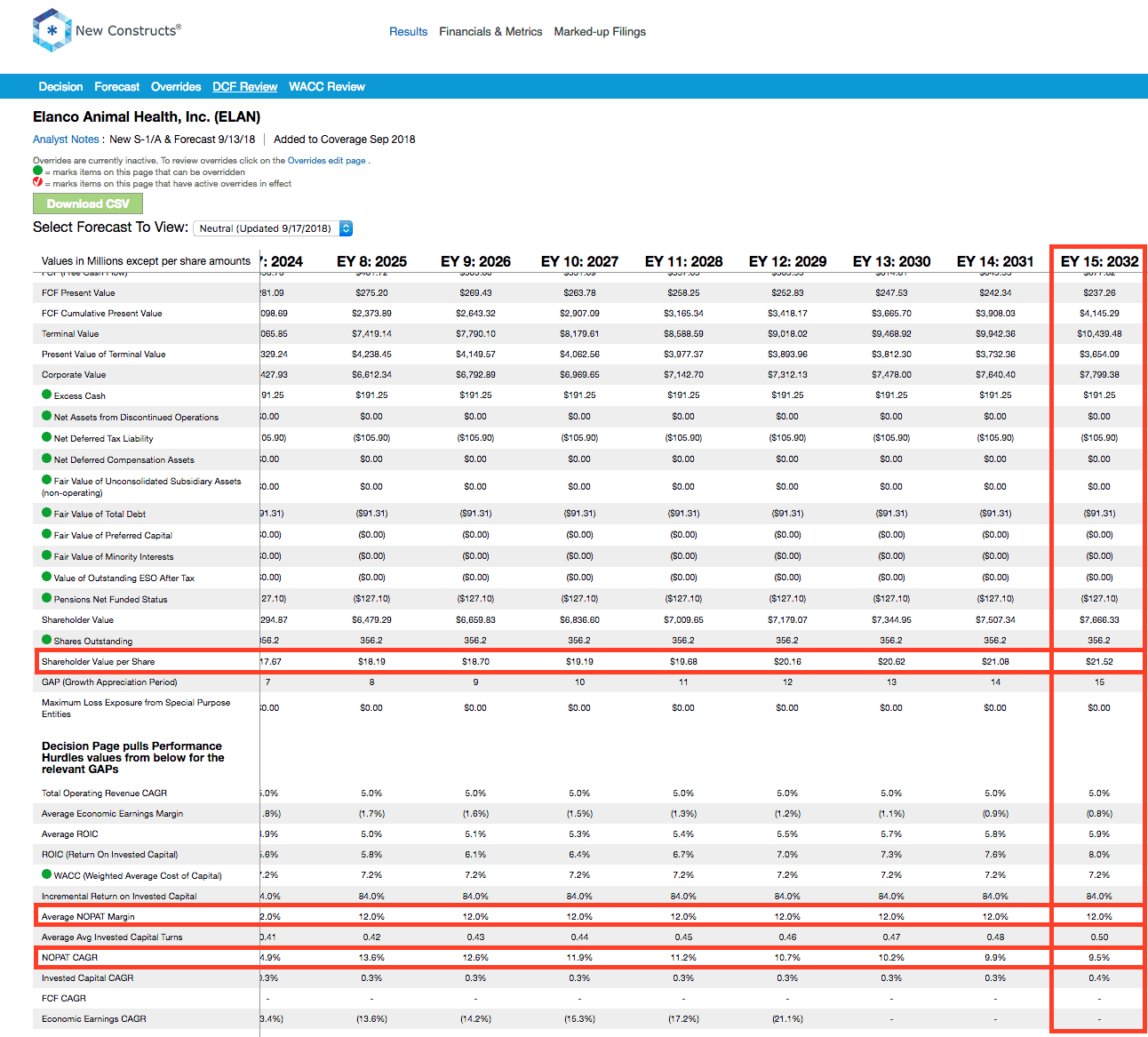Click green dot beside WACC row label
This screenshot has height=1037, width=1148.
[47, 874]
